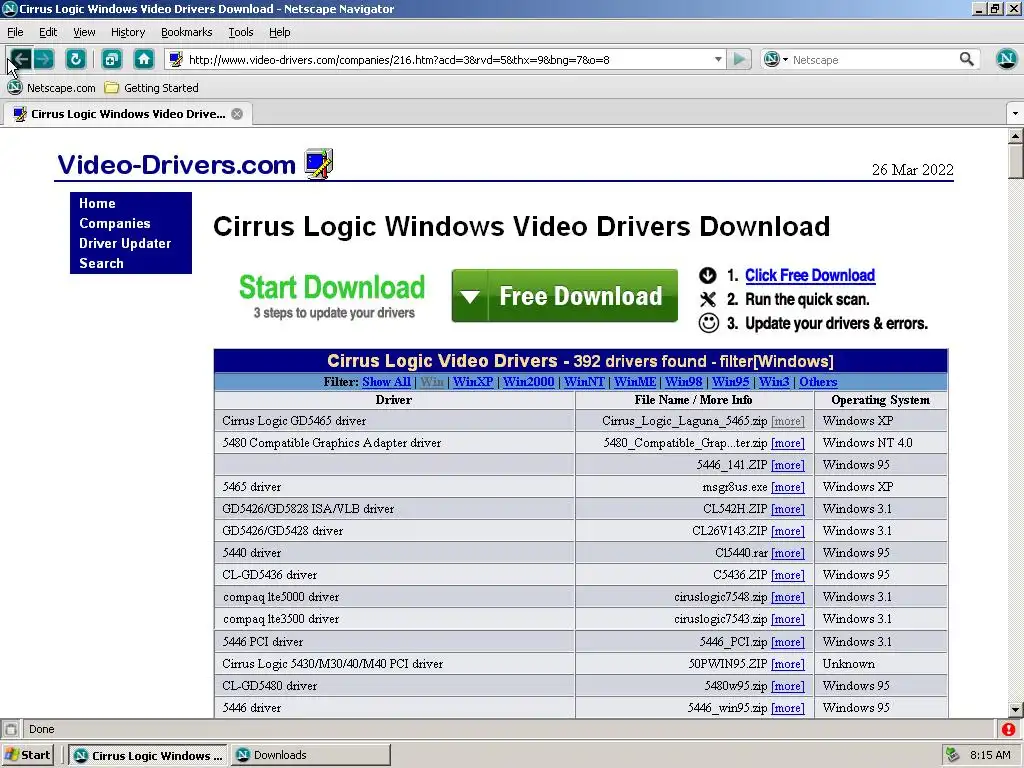The image size is (1024, 768).
Task: Click the system tray network icon
Action: [953, 755]
